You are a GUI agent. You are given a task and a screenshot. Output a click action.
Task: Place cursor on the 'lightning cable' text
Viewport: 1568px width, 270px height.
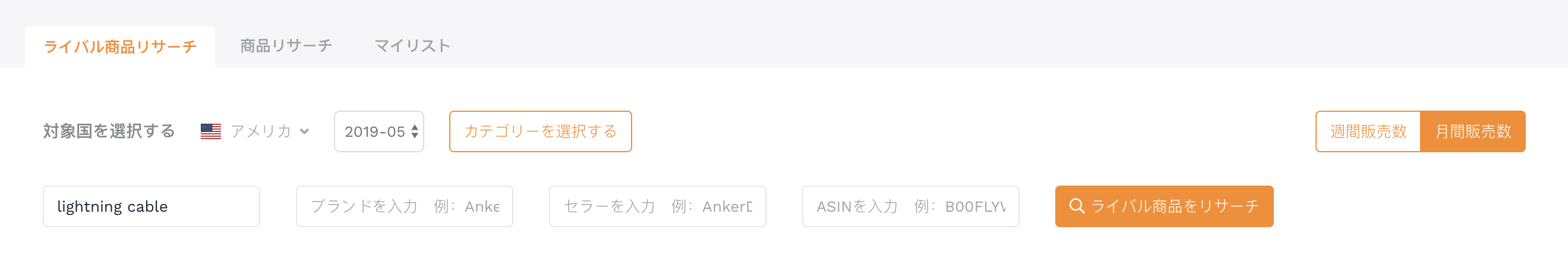tap(112, 206)
